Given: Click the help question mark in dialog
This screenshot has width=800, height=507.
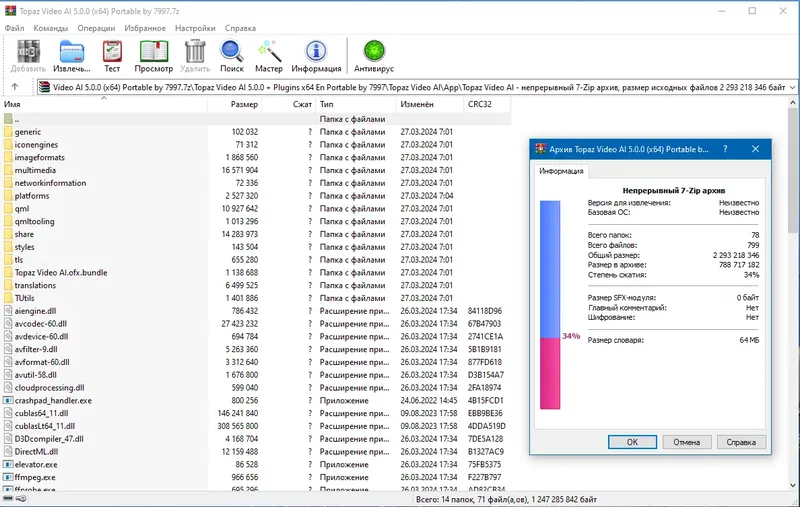Looking at the screenshot, I should 725,149.
